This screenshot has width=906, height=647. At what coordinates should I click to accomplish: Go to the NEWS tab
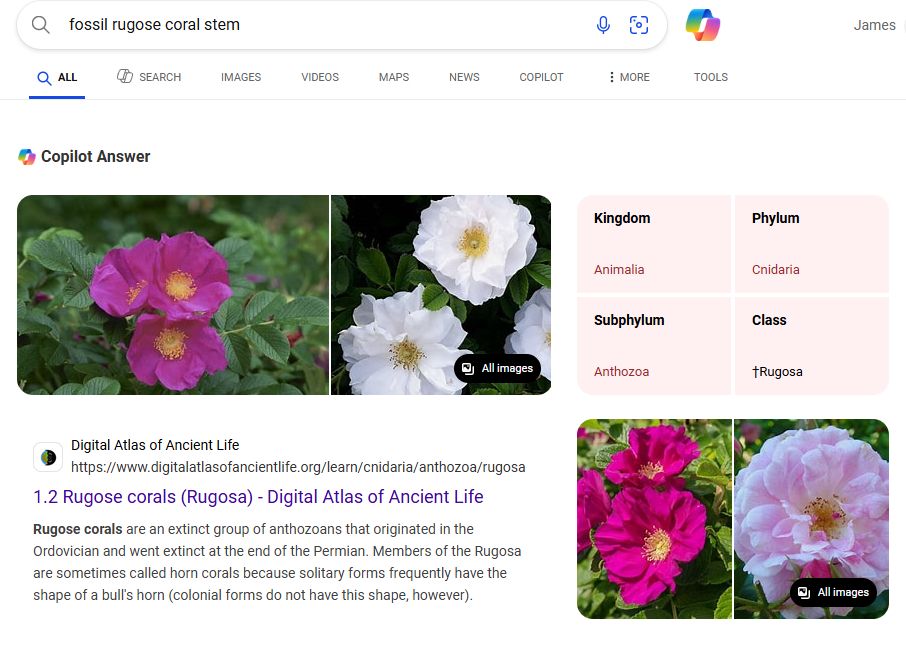click(x=464, y=77)
